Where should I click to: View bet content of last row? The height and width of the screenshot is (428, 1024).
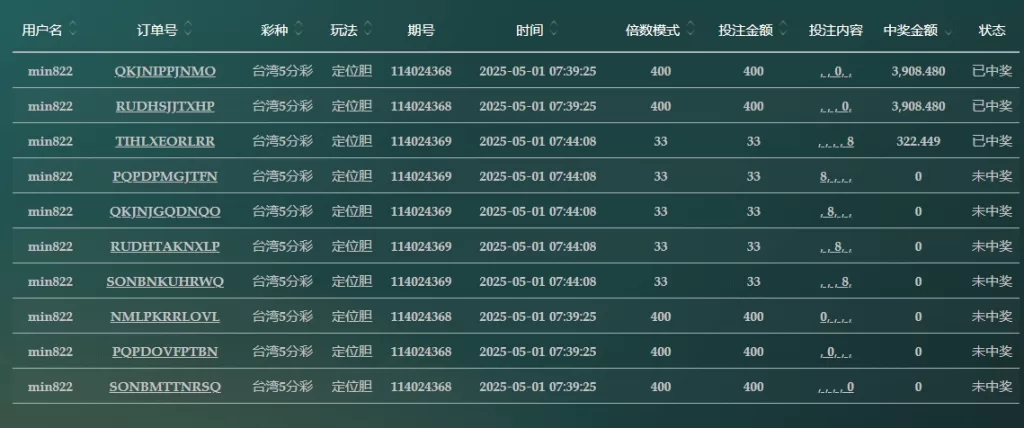(836, 387)
